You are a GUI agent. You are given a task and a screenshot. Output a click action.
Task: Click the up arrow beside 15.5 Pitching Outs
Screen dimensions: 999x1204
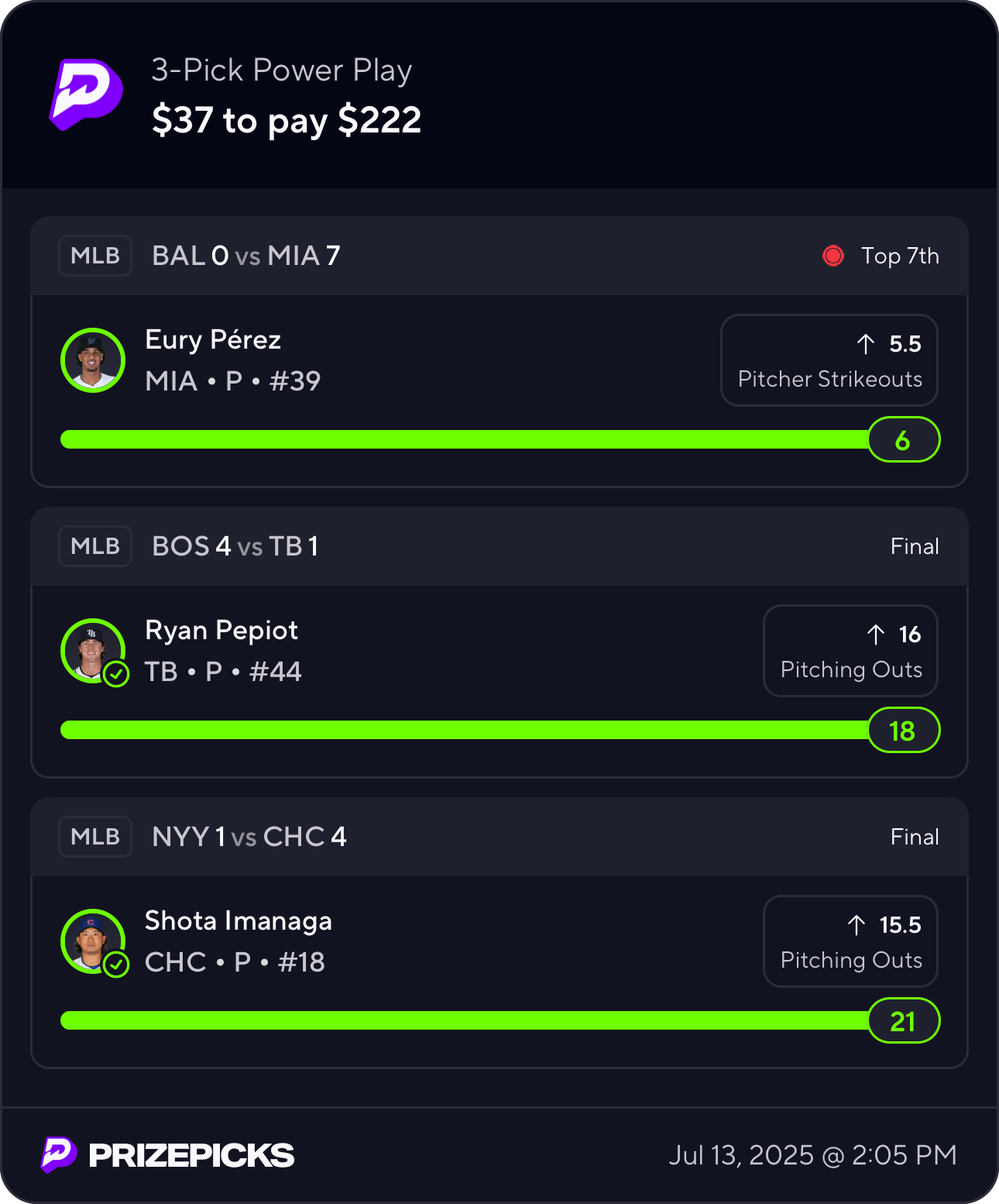(857, 925)
